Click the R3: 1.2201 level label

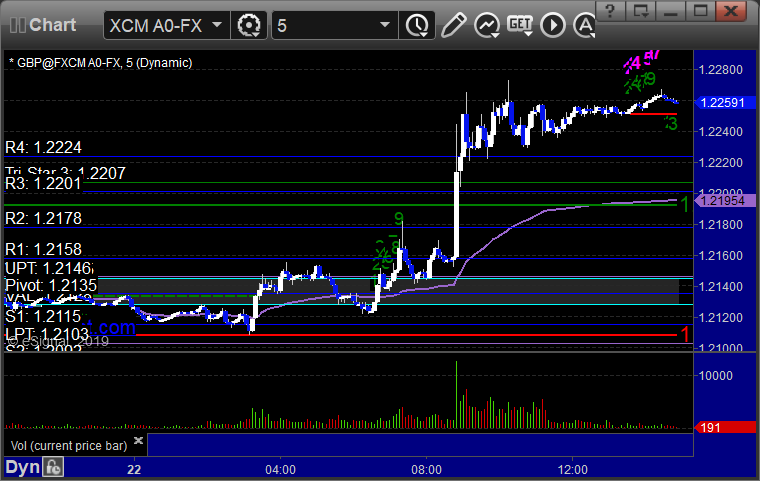[43, 183]
